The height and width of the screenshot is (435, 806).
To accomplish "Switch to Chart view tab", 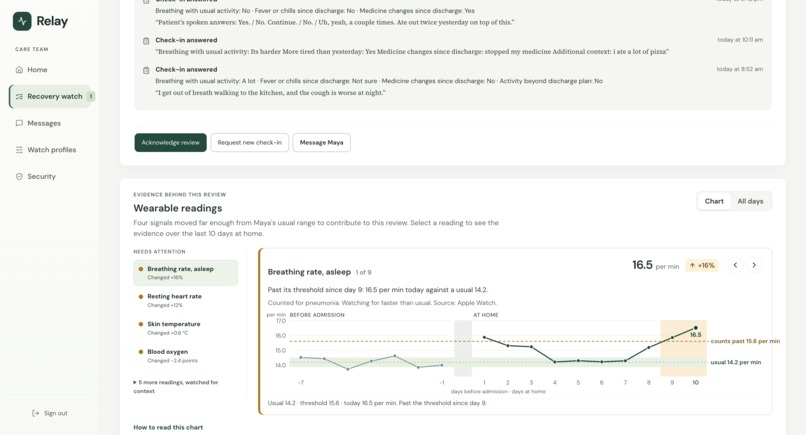I will (714, 201).
